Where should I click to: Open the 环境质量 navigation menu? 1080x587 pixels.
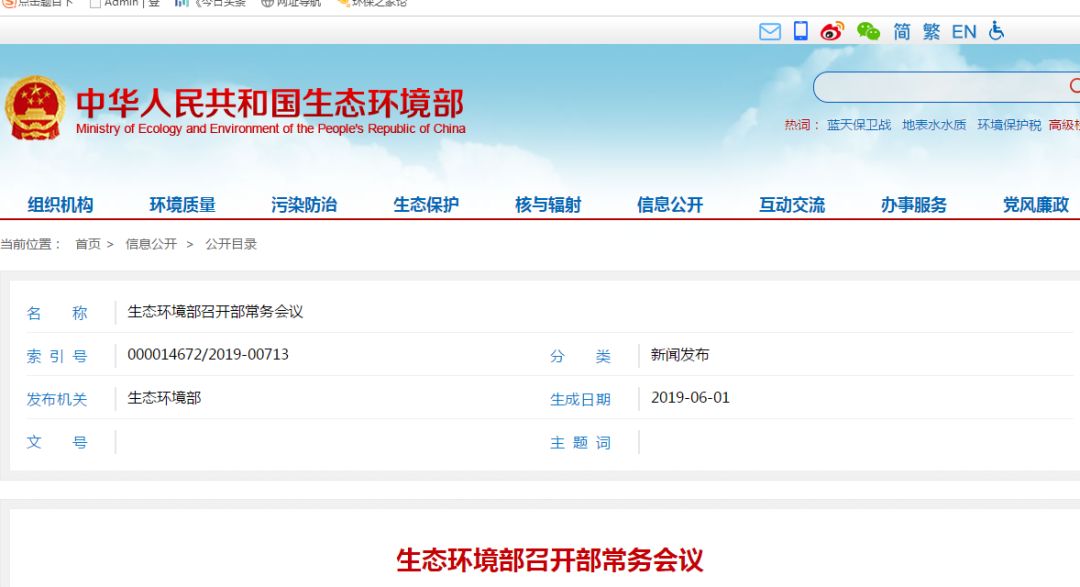pyautogui.click(x=182, y=205)
